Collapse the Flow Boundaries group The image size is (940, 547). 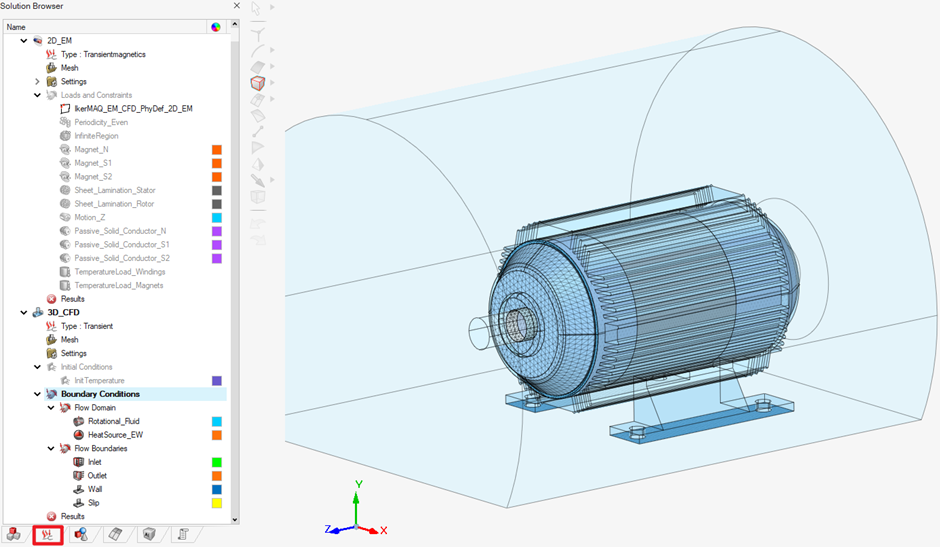click(x=51, y=449)
